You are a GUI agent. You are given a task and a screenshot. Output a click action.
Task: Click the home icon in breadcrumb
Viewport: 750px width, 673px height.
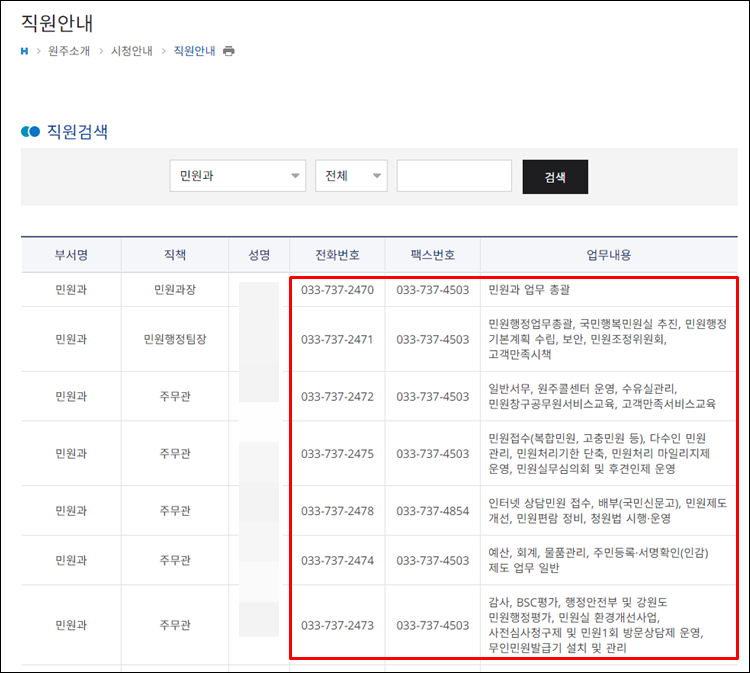pyautogui.click(x=24, y=51)
